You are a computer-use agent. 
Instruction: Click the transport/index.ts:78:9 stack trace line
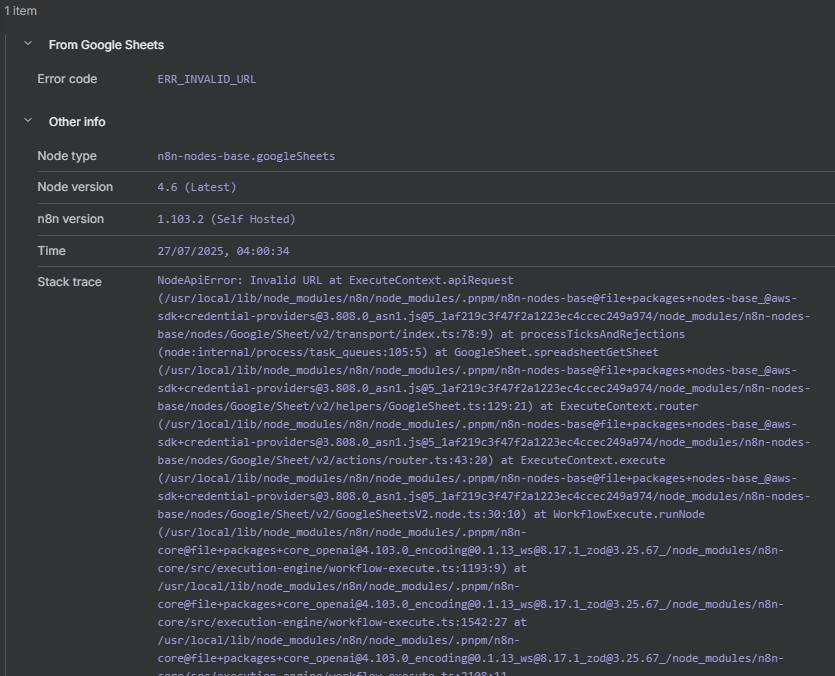pos(421,334)
